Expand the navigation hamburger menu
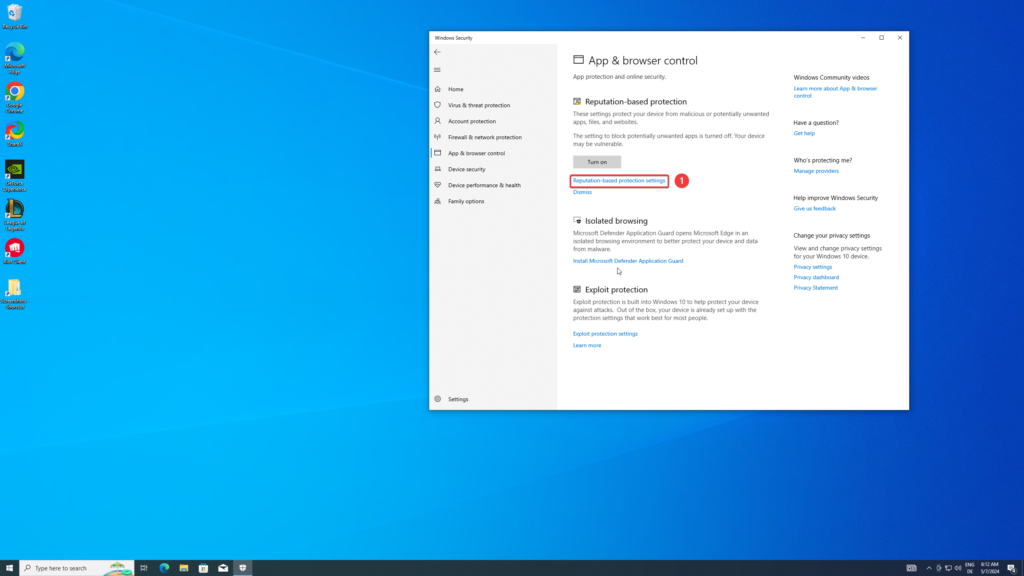The image size is (1024, 576). pos(436,69)
